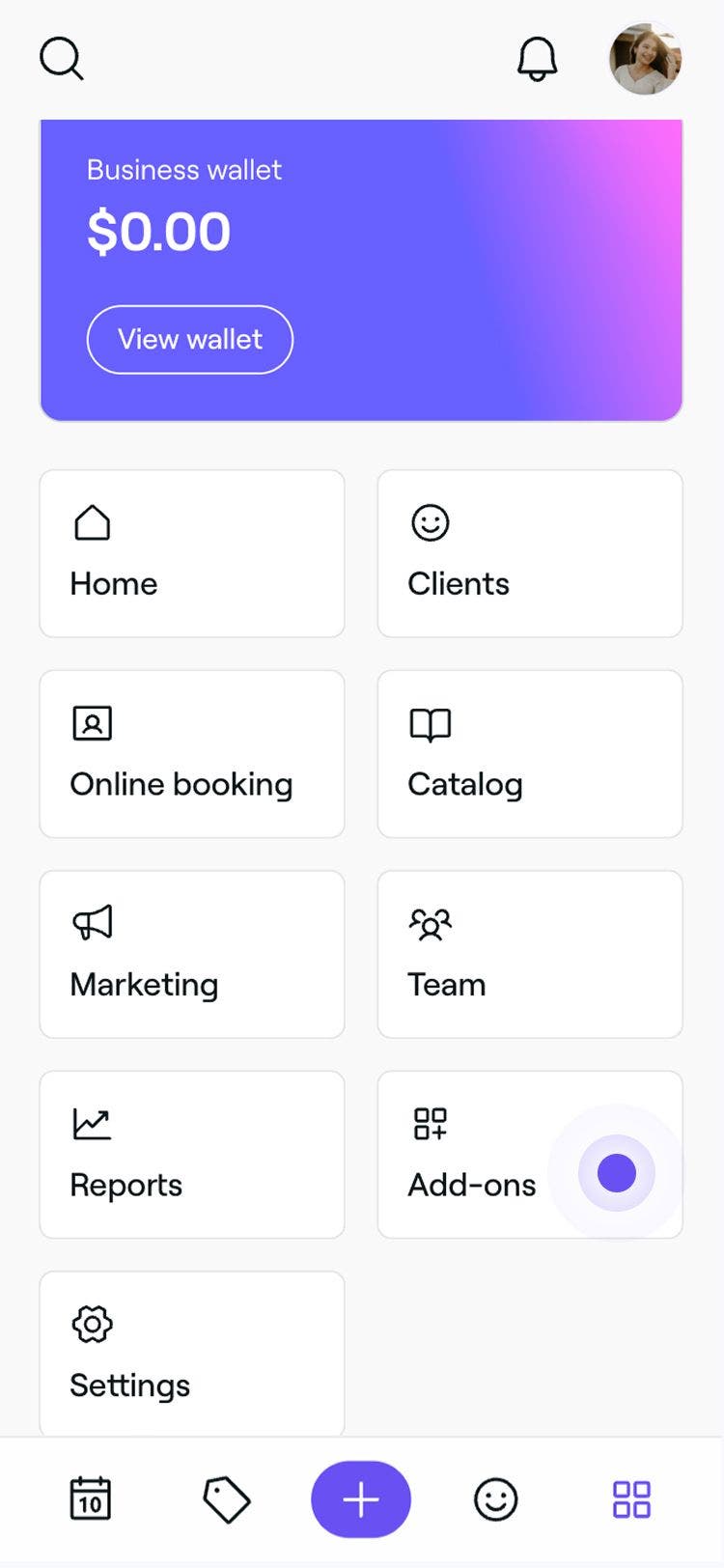Go to Online booking tile
This screenshot has width=724, height=1568.
click(x=191, y=754)
